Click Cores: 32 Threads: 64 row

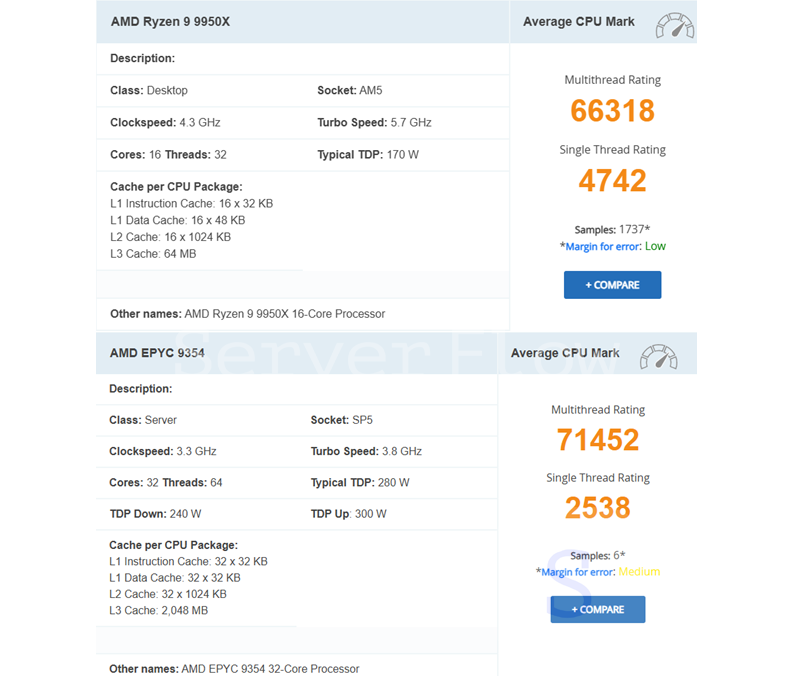point(166,483)
